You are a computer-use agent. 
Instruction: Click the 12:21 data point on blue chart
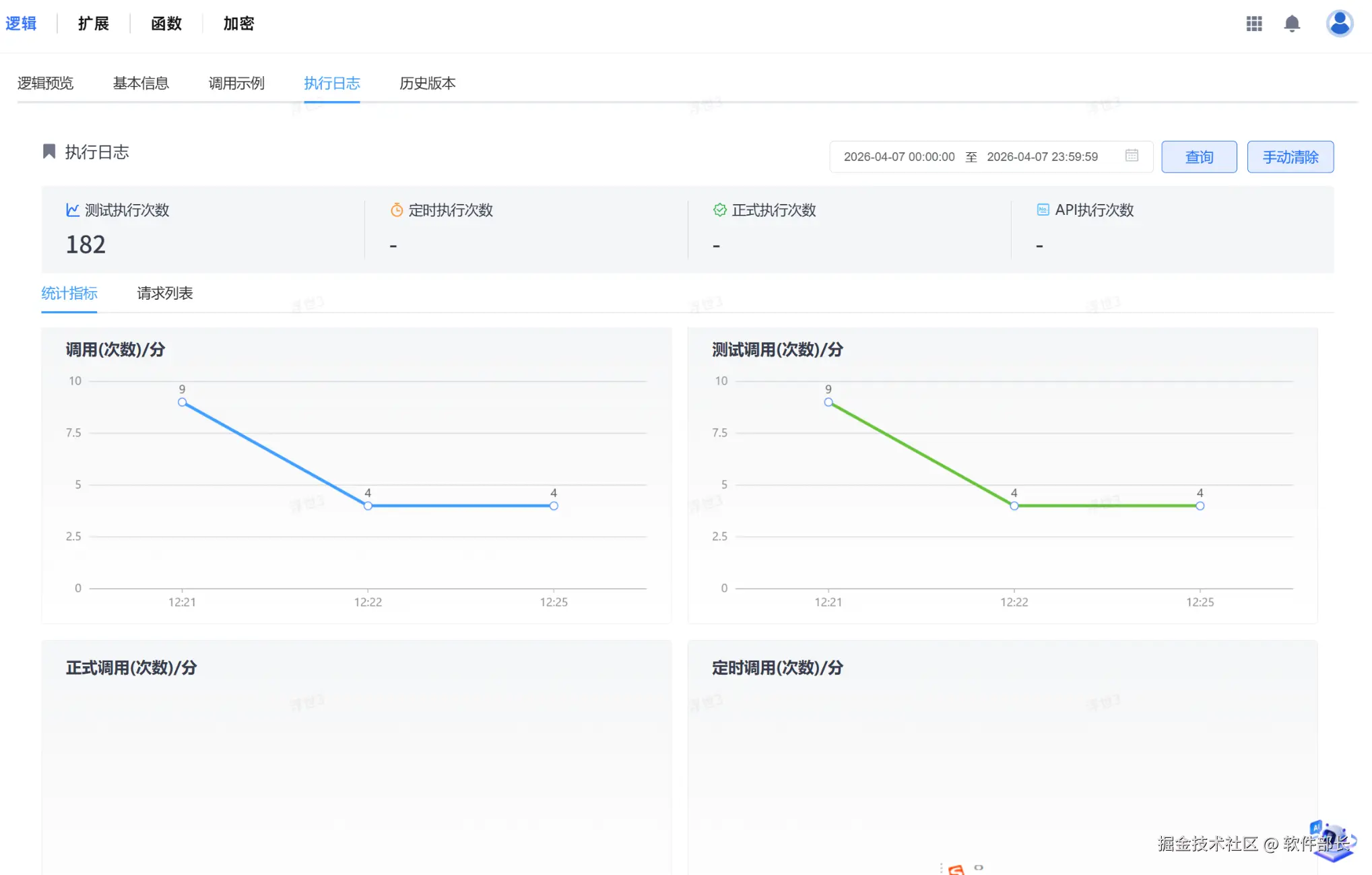(182, 402)
